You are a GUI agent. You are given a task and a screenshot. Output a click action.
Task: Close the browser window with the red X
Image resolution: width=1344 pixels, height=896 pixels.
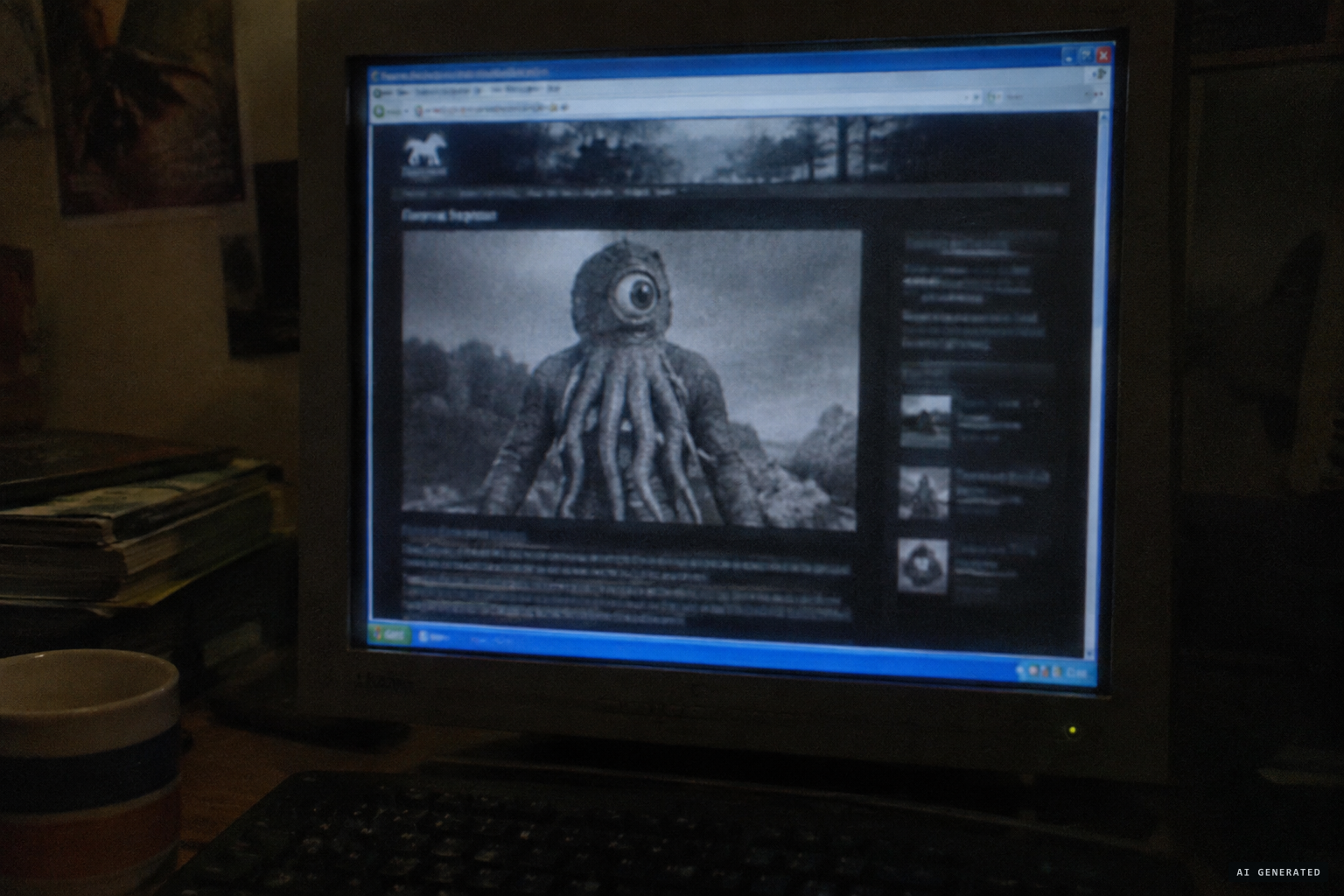click(x=1103, y=55)
